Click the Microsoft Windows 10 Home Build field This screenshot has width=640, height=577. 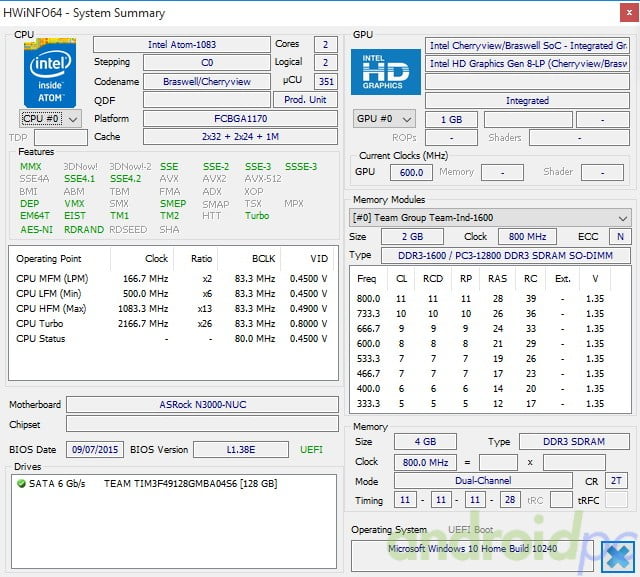[x=472, y=556]
